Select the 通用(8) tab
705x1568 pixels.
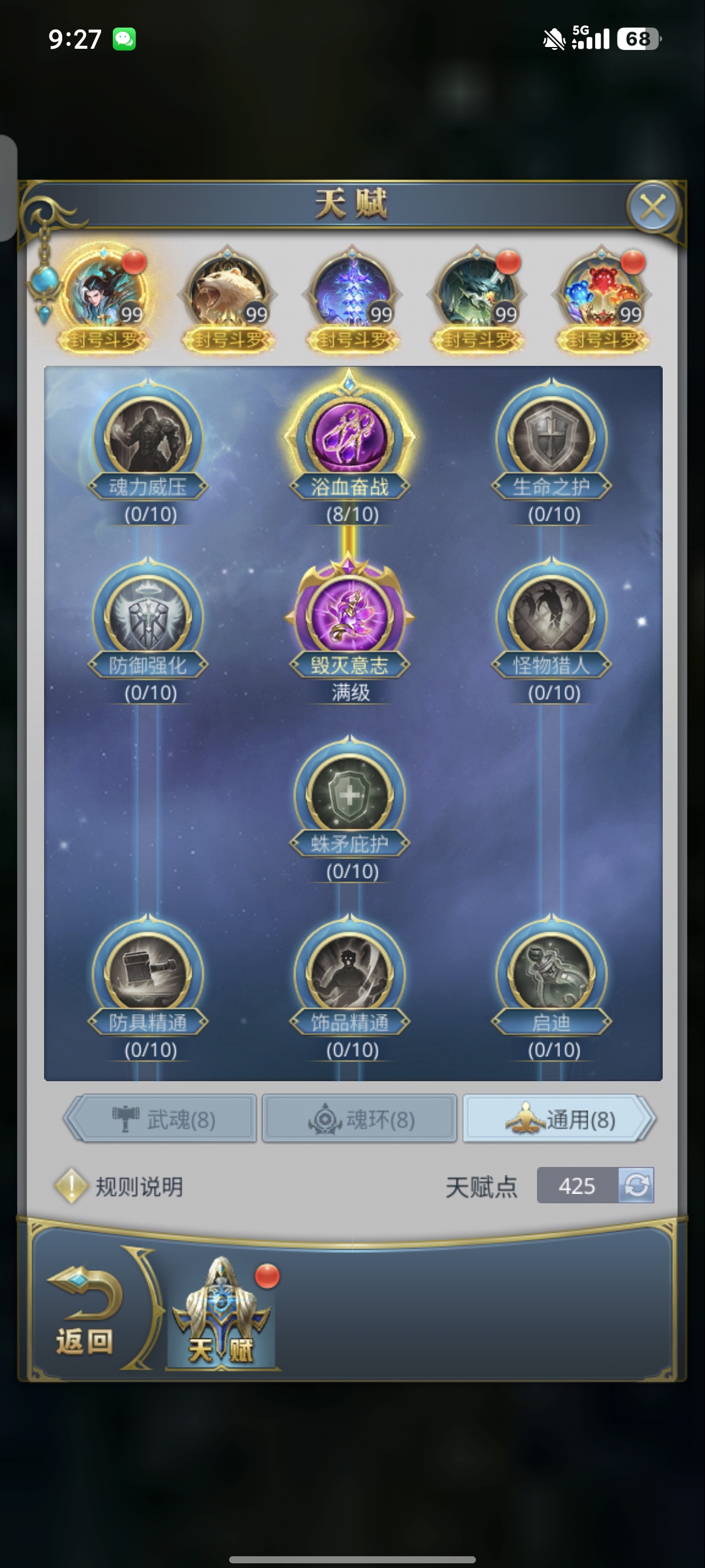559,1118
